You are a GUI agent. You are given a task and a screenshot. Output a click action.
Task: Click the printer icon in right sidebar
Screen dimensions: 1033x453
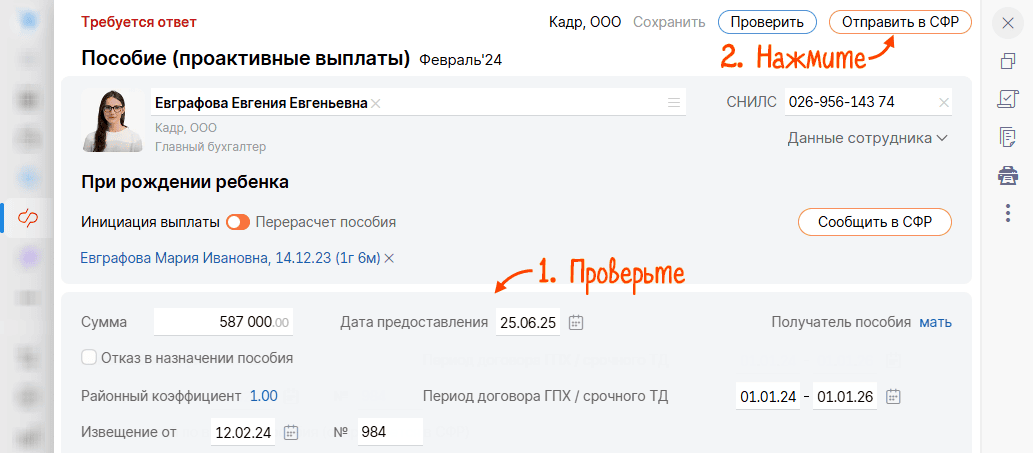coord(1008,175)
